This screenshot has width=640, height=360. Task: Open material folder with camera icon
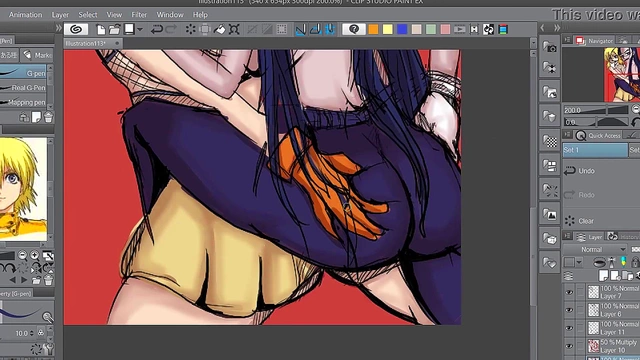pyautogui.click(x=549, y=47)
